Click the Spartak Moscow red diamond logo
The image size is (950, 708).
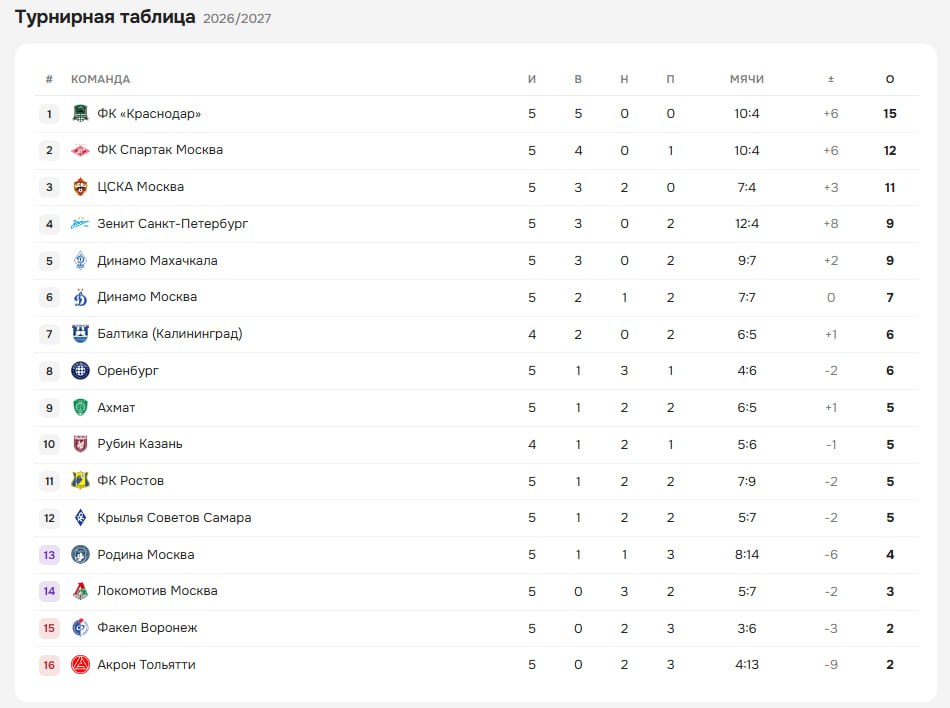coord(80,150)
